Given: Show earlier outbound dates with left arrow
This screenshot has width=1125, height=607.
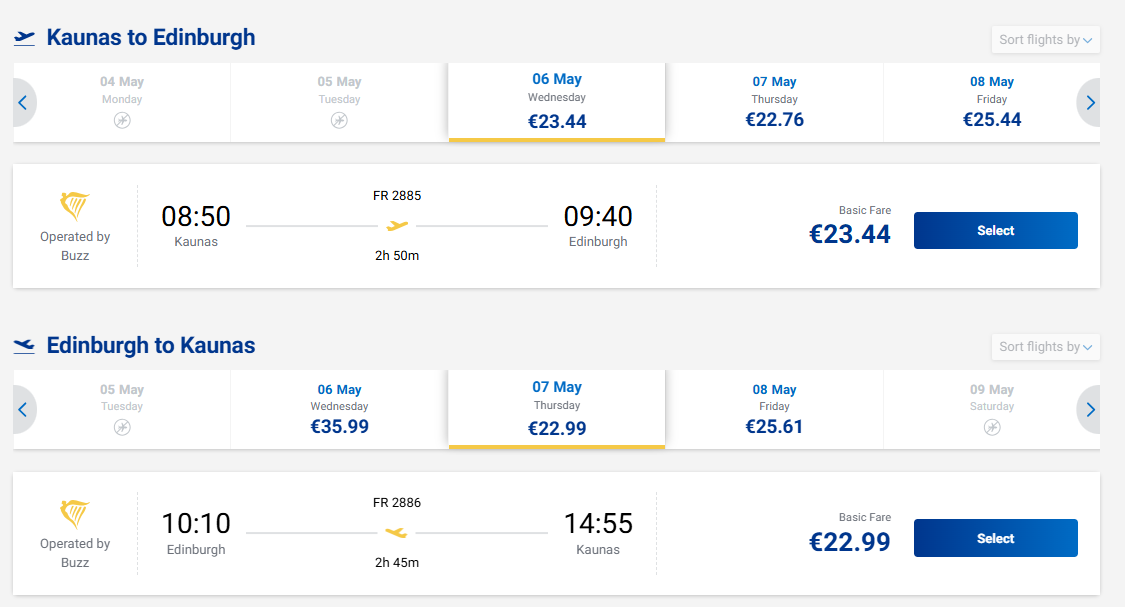Looking at the screenshot, I should 23,102.
